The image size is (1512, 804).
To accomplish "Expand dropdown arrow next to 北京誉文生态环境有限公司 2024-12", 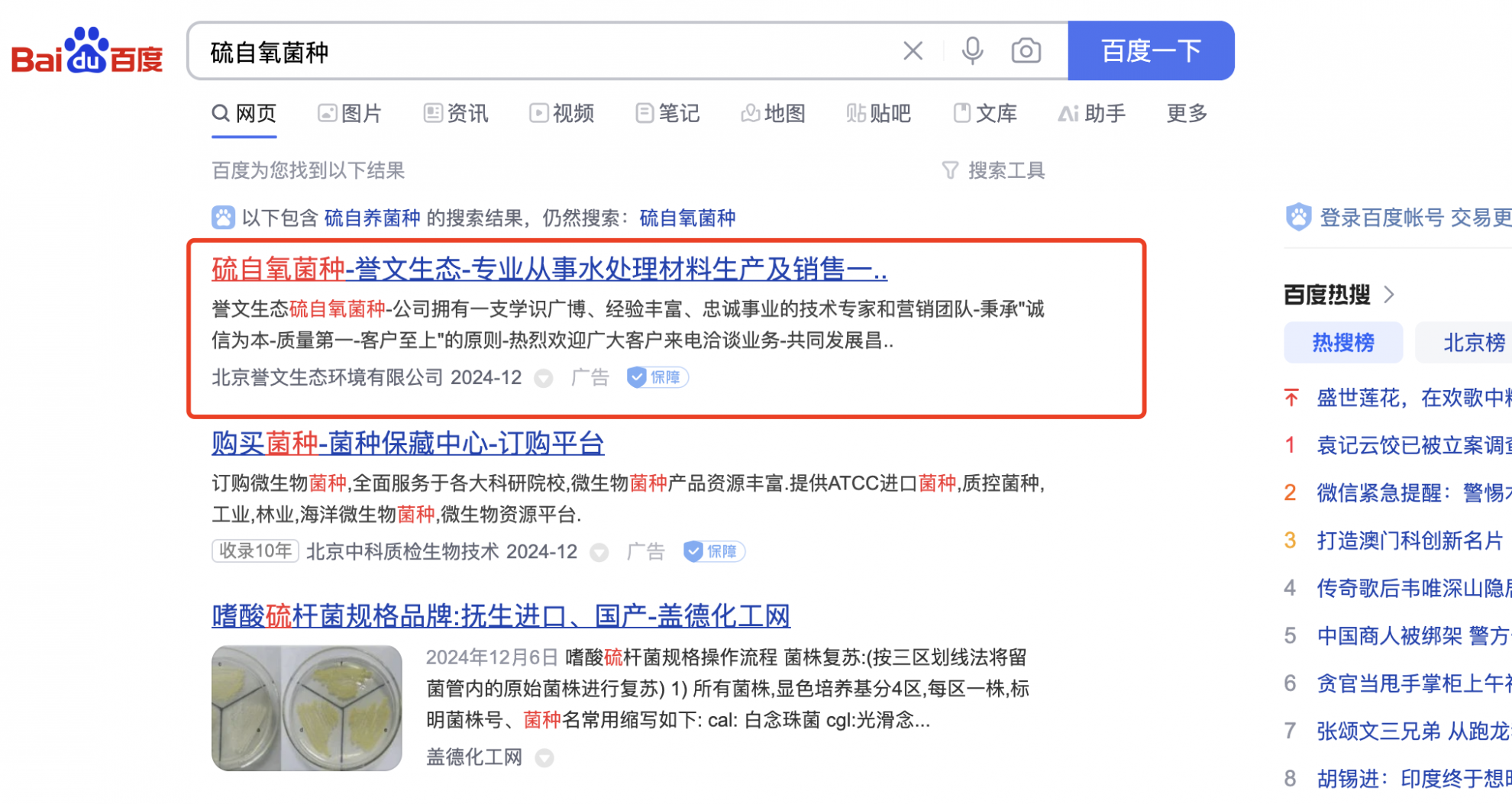I will [543, 378].
